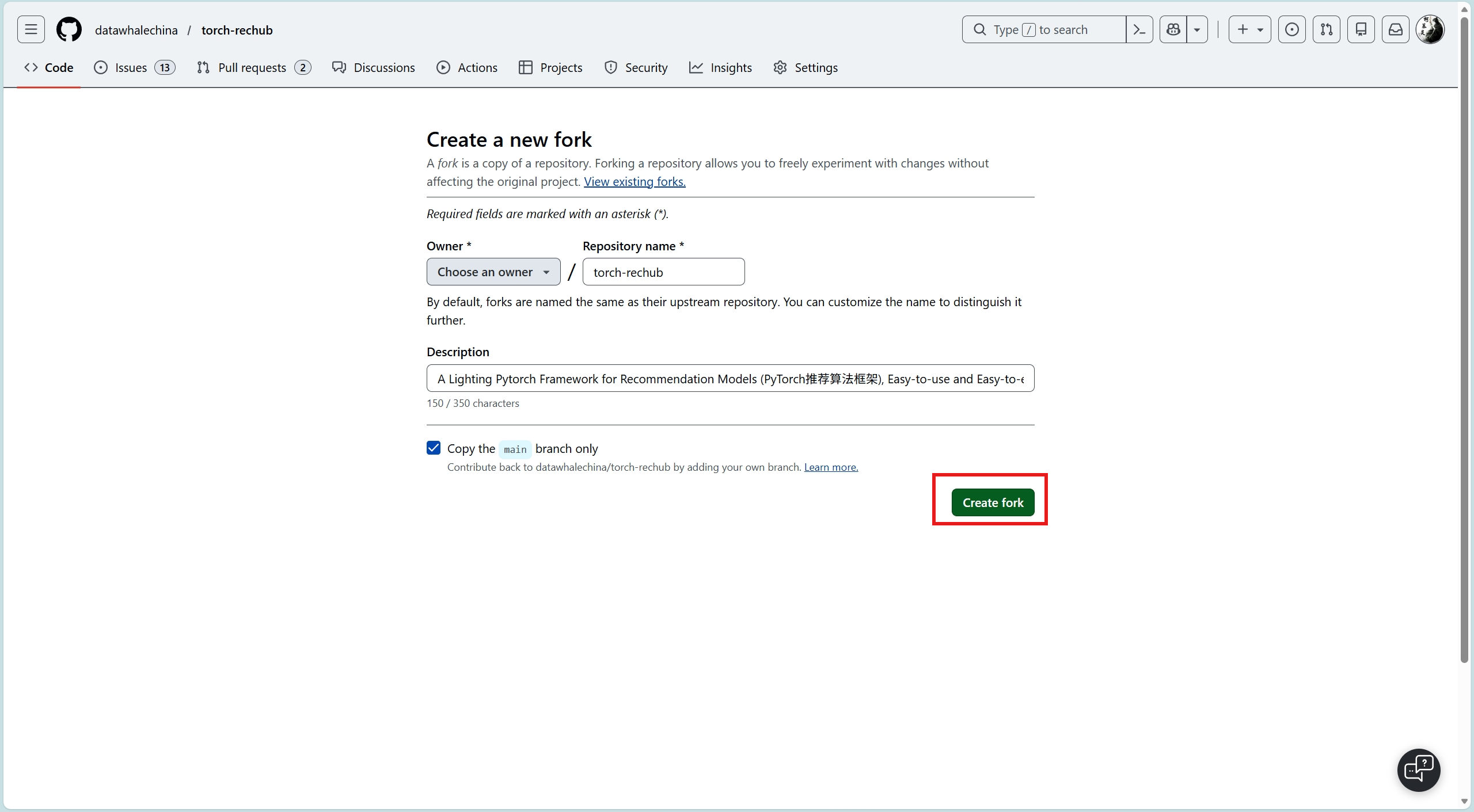Expand the Choose an owner dropdown
Screen dimensions: 1474x812
point(493,272)
